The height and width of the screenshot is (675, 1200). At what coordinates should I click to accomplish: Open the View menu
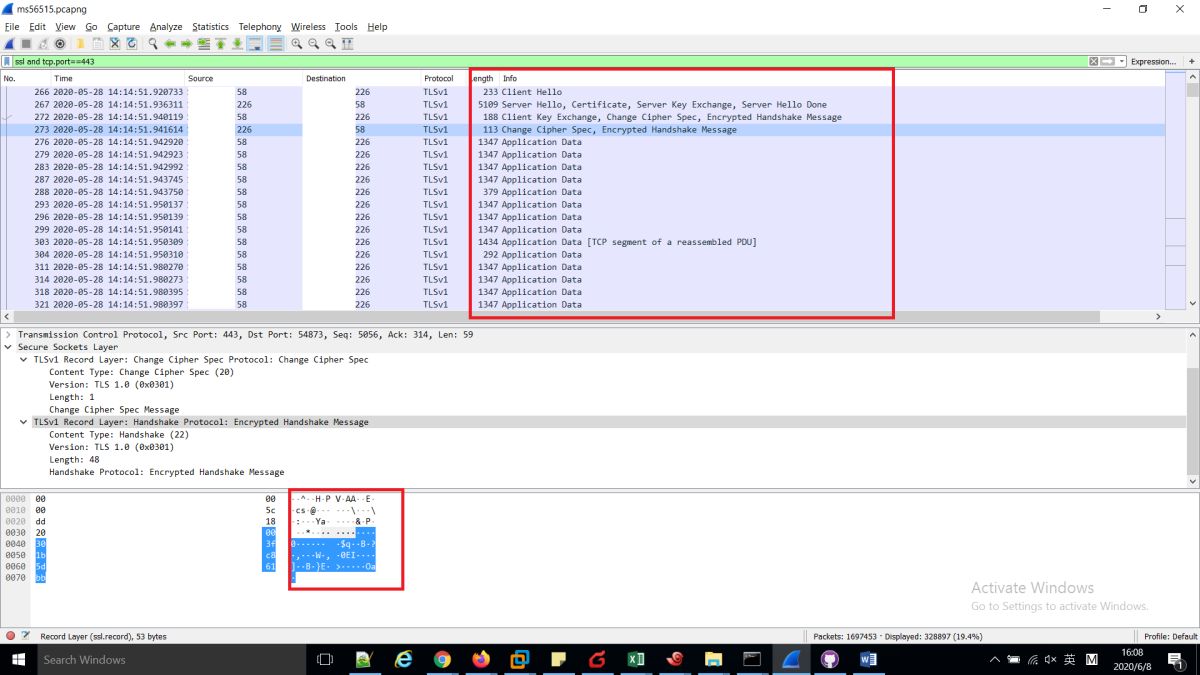65,27
